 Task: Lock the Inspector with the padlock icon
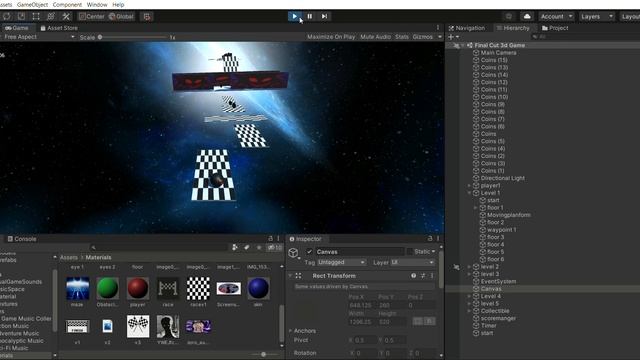pos(430,238)
